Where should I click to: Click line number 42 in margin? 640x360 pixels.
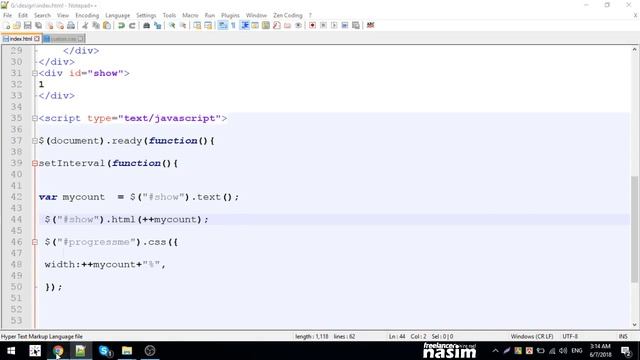click(16, 197)
